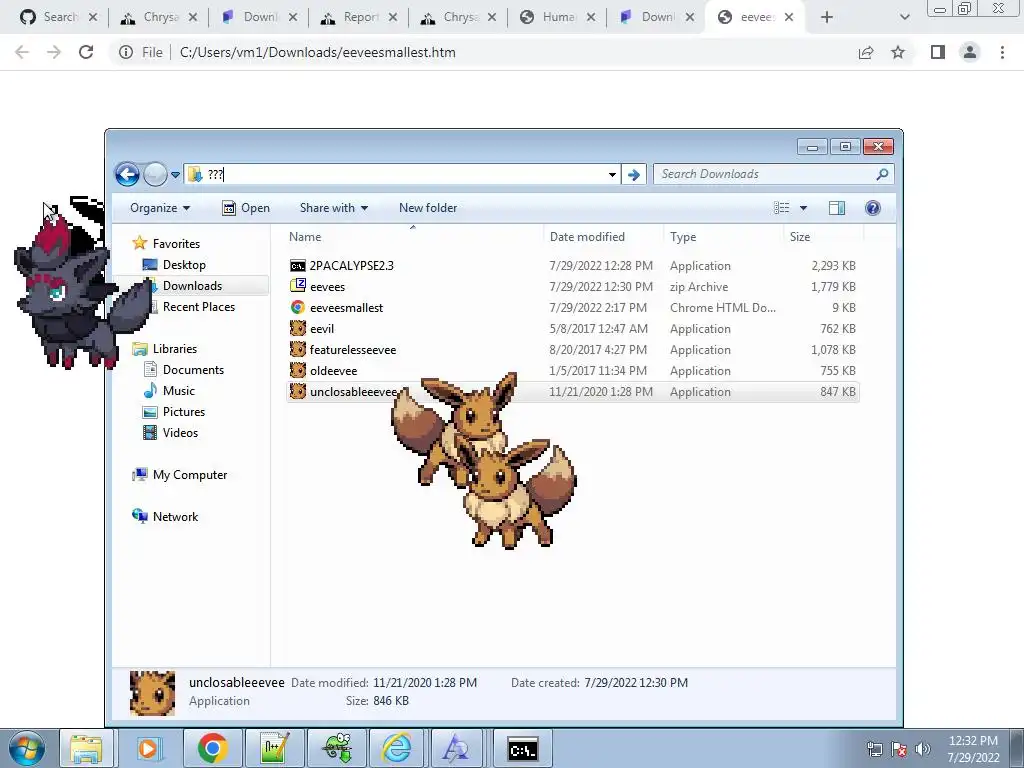This screenshot has width=1024, height=768.
Task: Select the eevil application icon
Action: pyautogui.click(x=298, y=328)
